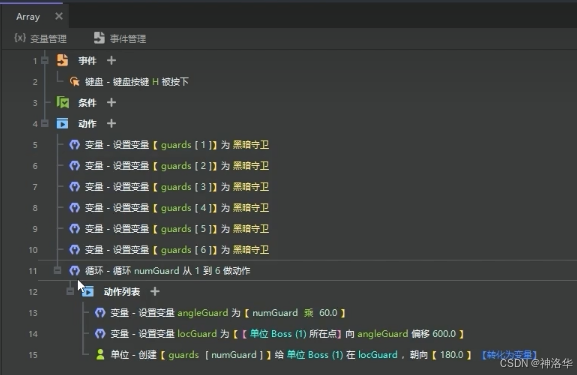The width and height of the screenshot is (577, 375).
Task: Click 单位 Boss (1) on row 15
Action: coord(315,355)
